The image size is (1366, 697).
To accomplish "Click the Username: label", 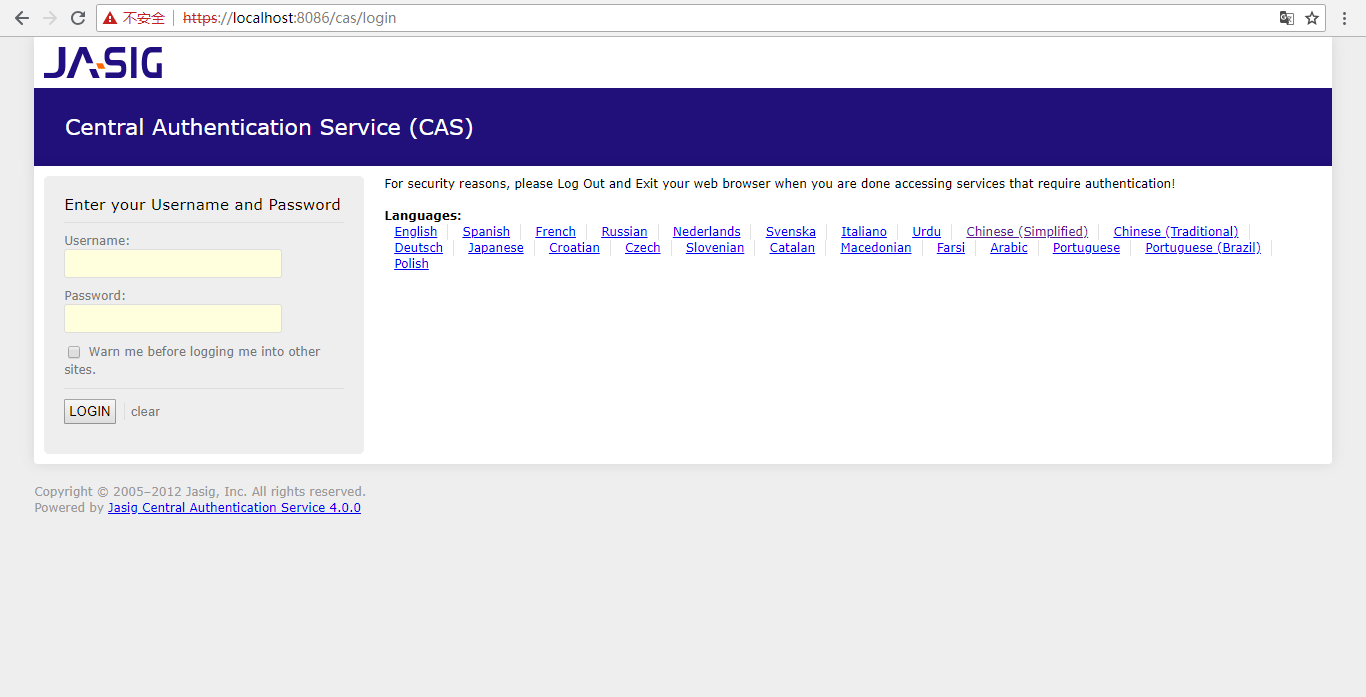I will coord(97,241).
